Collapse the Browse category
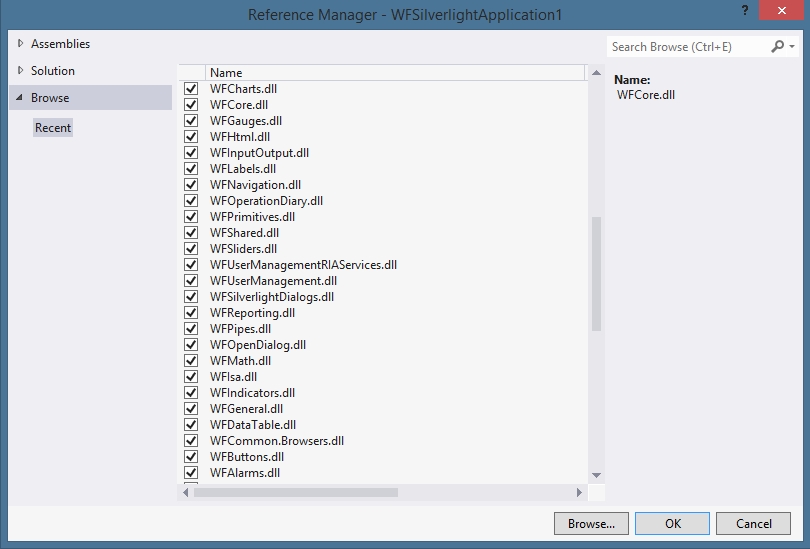The image size is (810, 549). (x=21, y=98)
